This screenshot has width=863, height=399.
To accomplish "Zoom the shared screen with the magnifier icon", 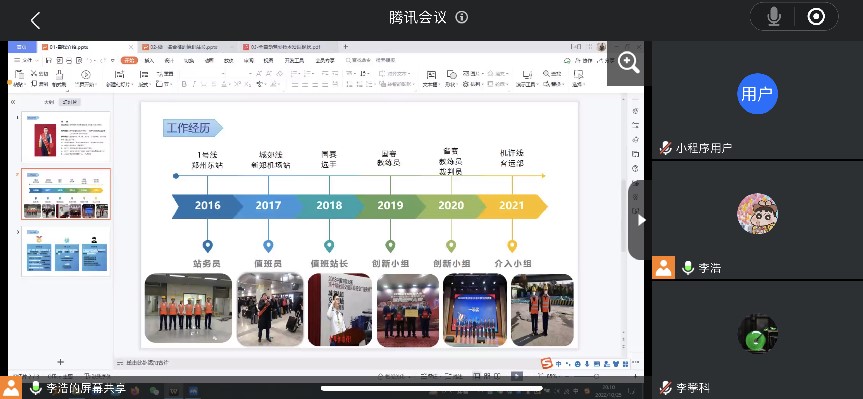I will (x=628, y=63).
